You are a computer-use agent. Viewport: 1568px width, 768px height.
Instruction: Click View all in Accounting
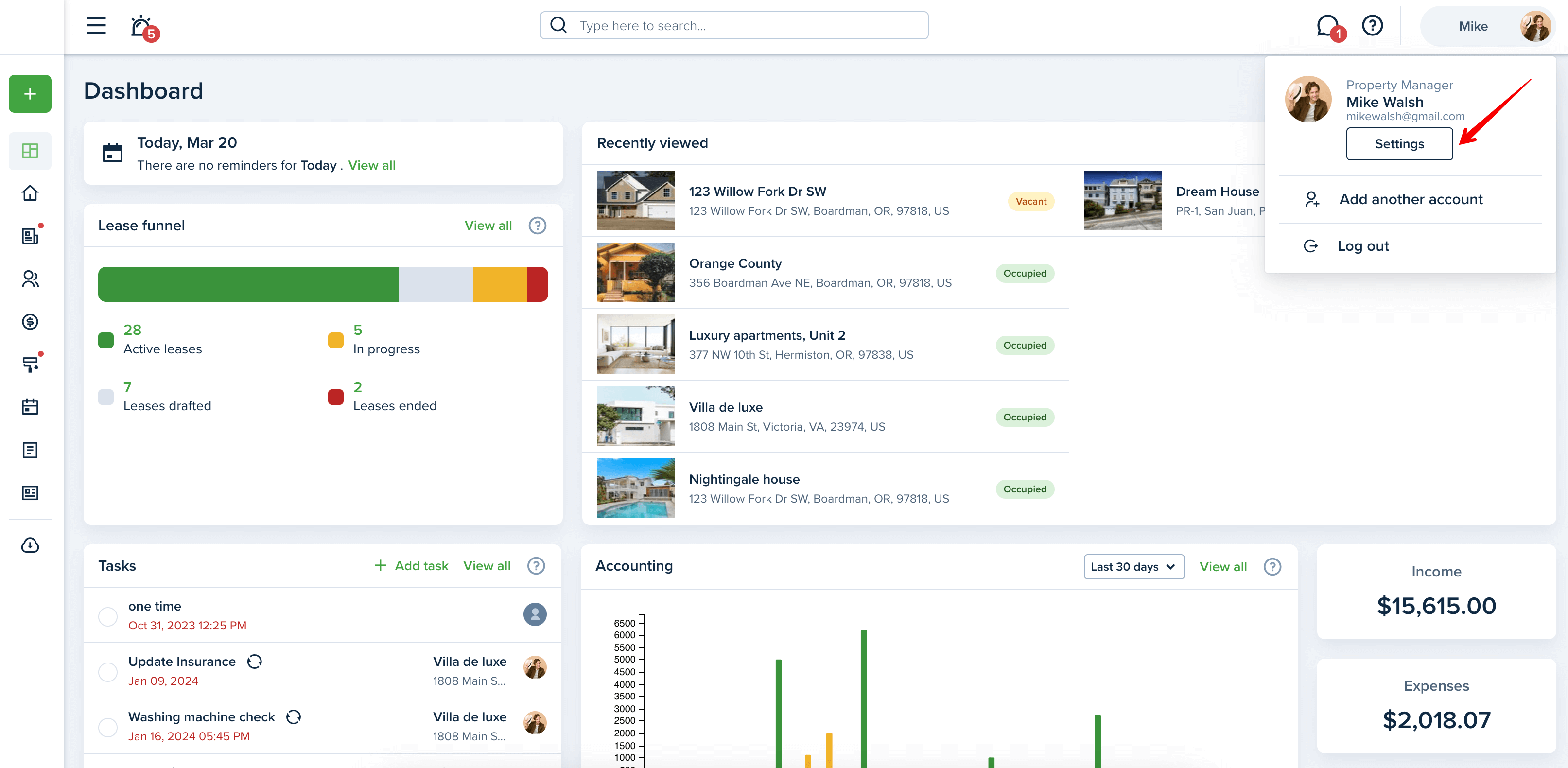(1223, 567)
